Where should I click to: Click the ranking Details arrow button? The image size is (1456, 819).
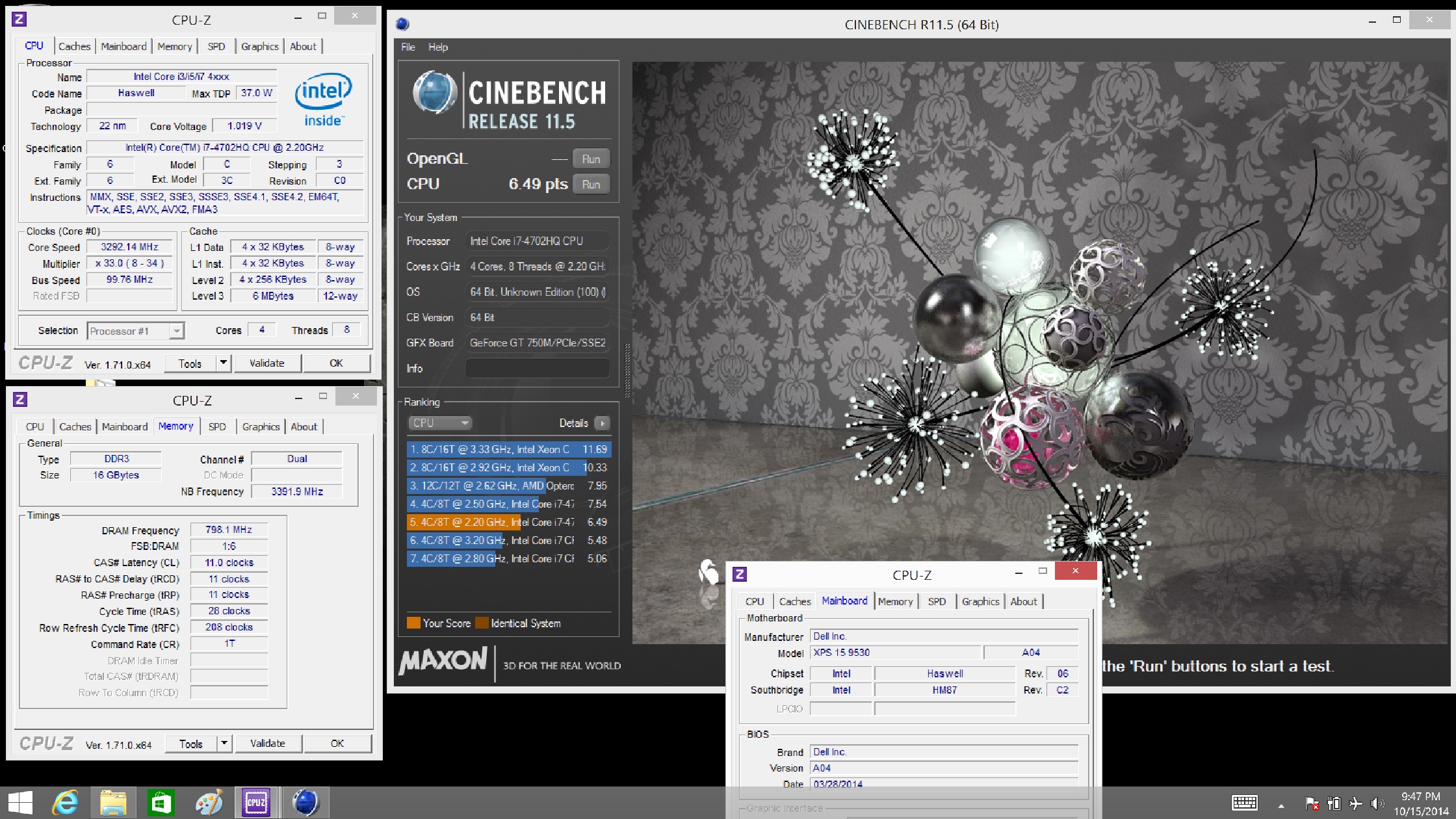click(x=603, y=423)
